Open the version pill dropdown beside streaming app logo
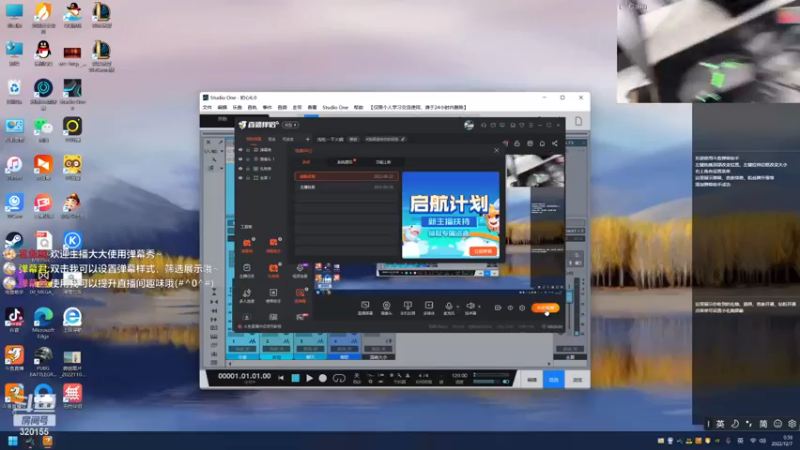This screenshot has height=450, width=800. coord(291,125)
